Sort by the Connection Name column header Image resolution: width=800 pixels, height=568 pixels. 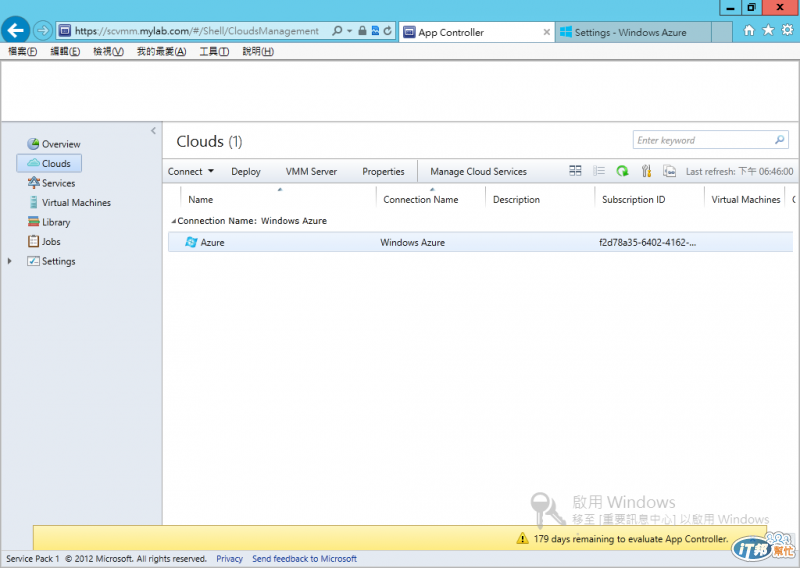click(x=421, y=200)
